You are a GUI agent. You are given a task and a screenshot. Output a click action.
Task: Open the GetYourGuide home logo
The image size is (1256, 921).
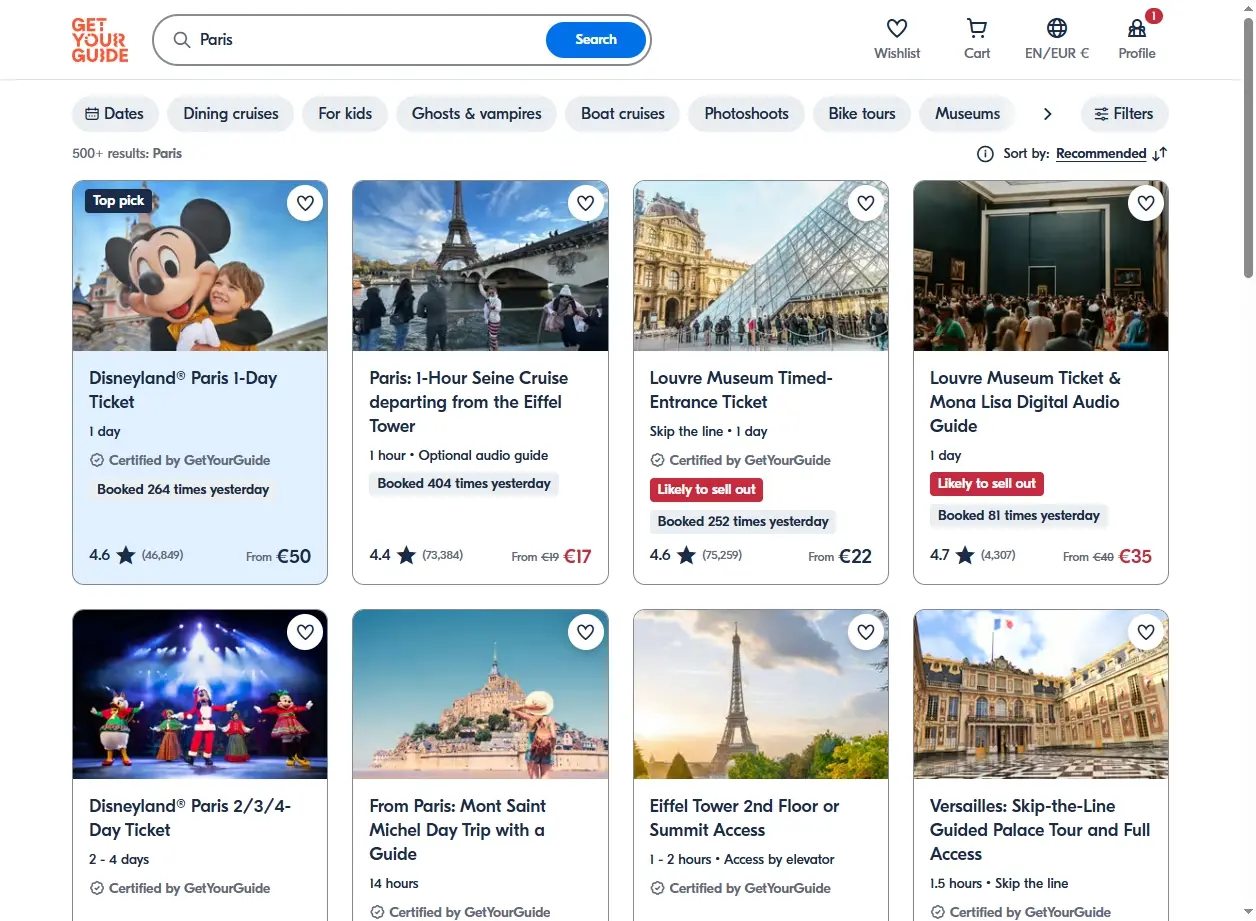click(100, 40)
